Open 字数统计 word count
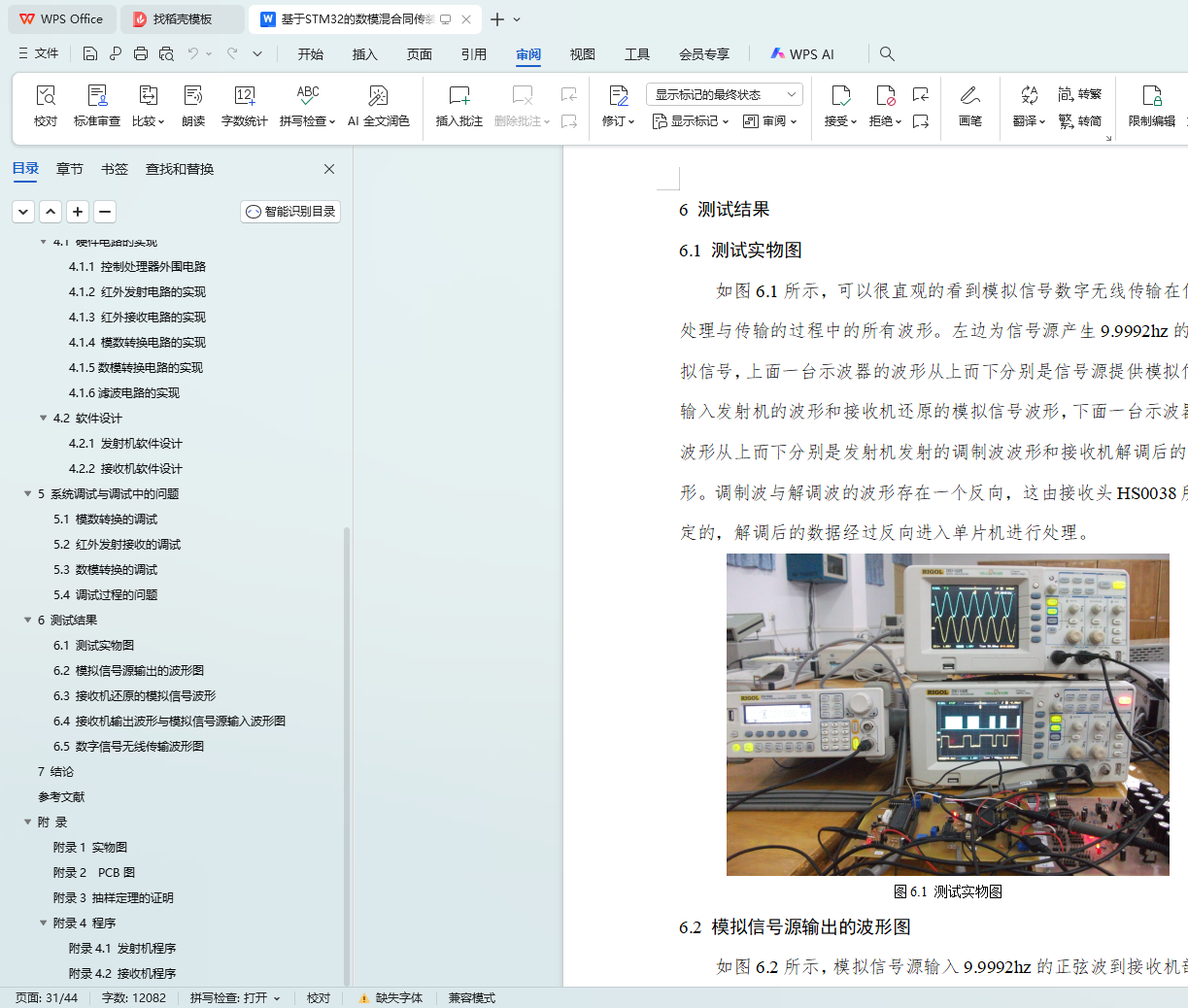The height and width of the screenshot is (1008, 1188). coord(244,106)
